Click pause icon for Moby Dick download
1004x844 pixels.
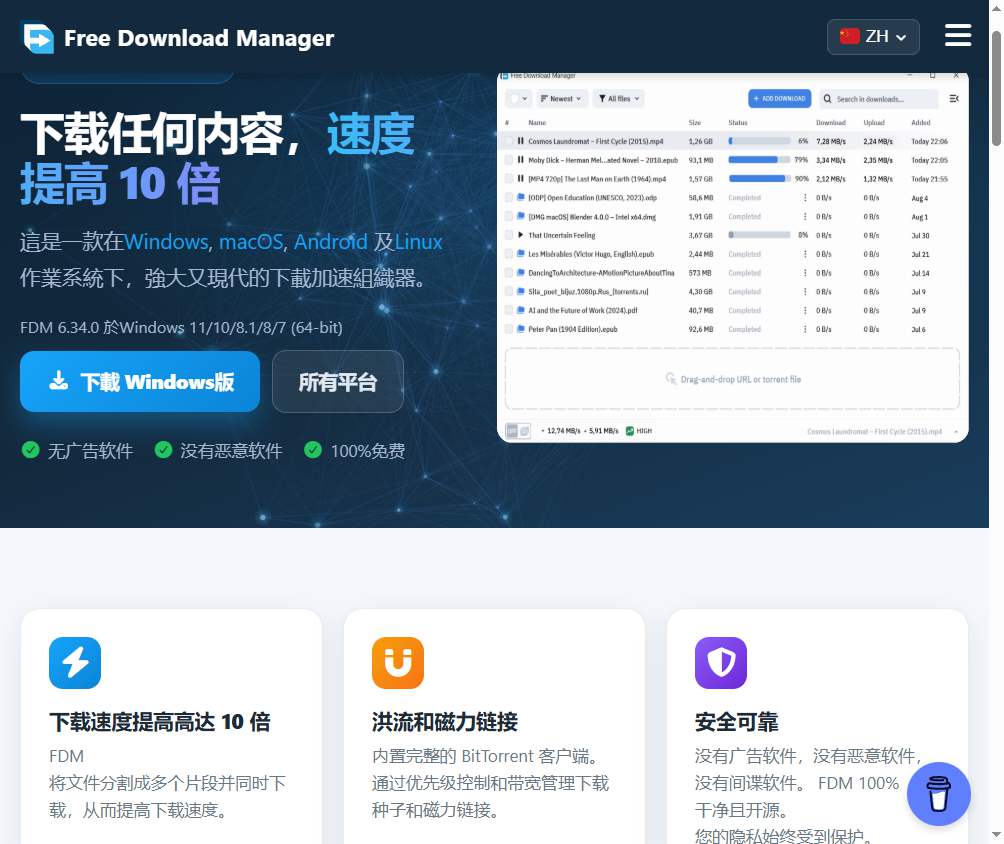pyautogui.click(x=521, y=159)
